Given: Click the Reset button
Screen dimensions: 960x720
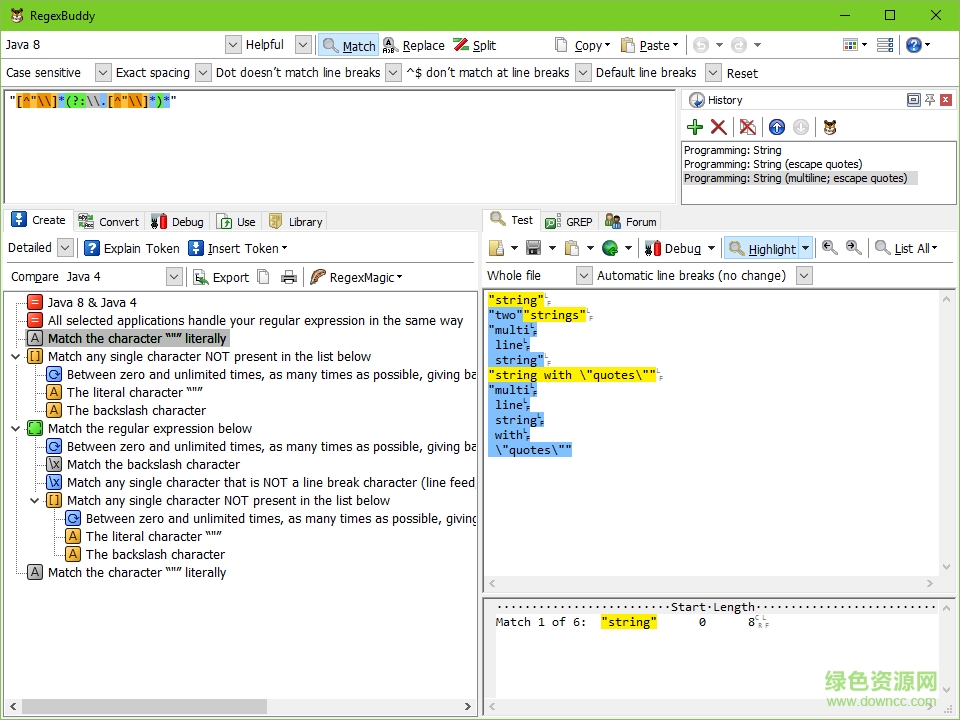Looking at the screenshot, I should pyautogui.click(x=742, y=73).
